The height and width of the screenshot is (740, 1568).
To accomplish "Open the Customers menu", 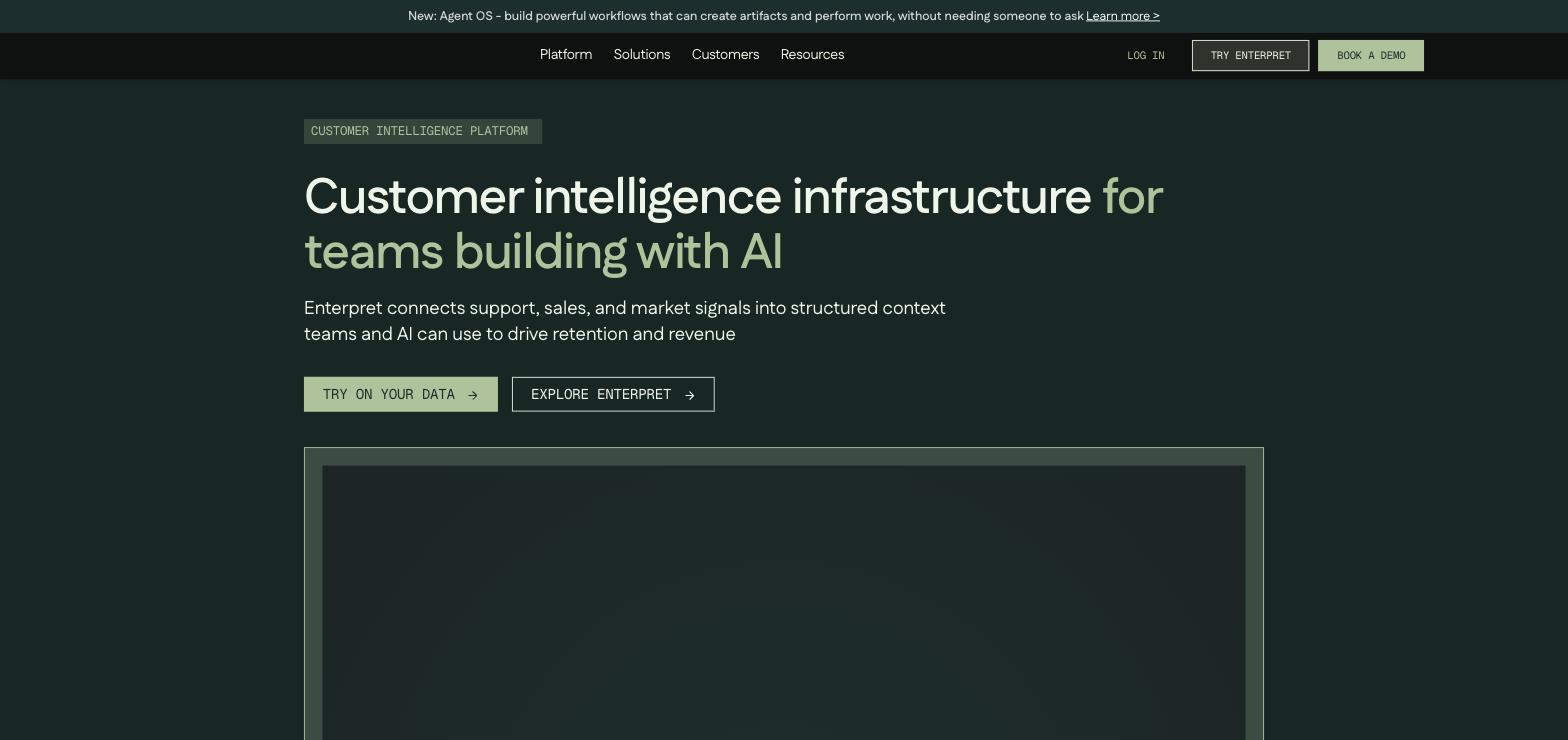I will click(725, 55).
